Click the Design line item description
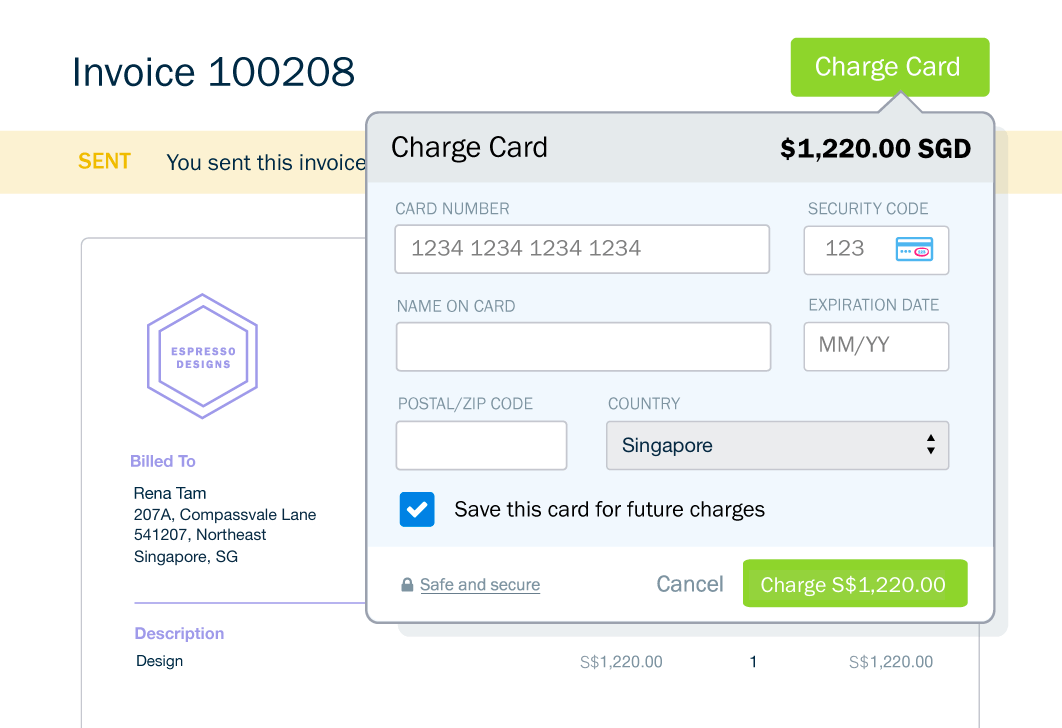The width and height of the screenshot is (1062, 728). 159,661
